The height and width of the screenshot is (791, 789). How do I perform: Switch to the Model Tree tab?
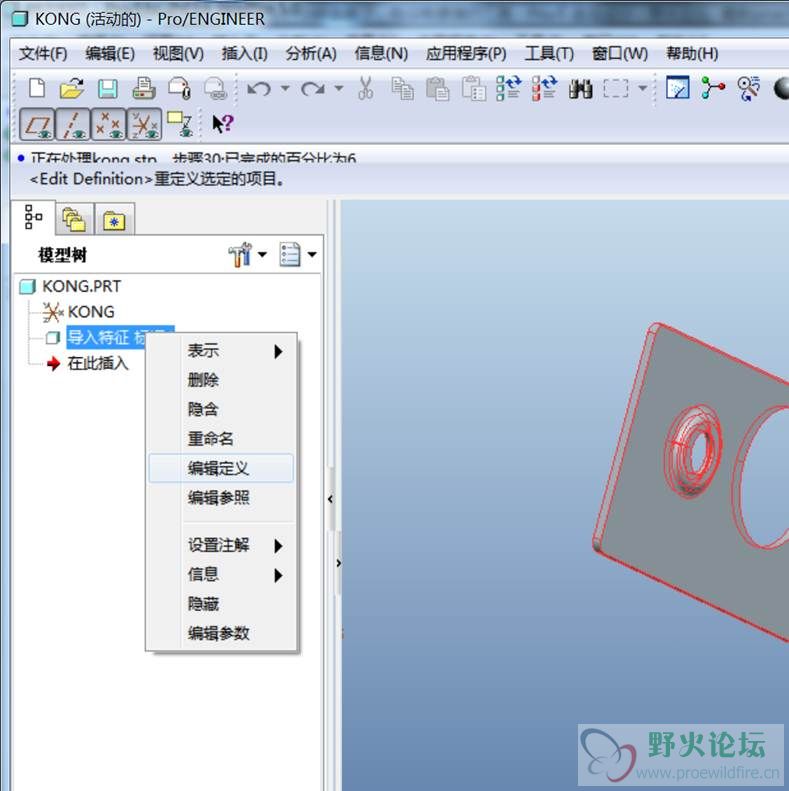pyautogui.click(x=33, y=218)
